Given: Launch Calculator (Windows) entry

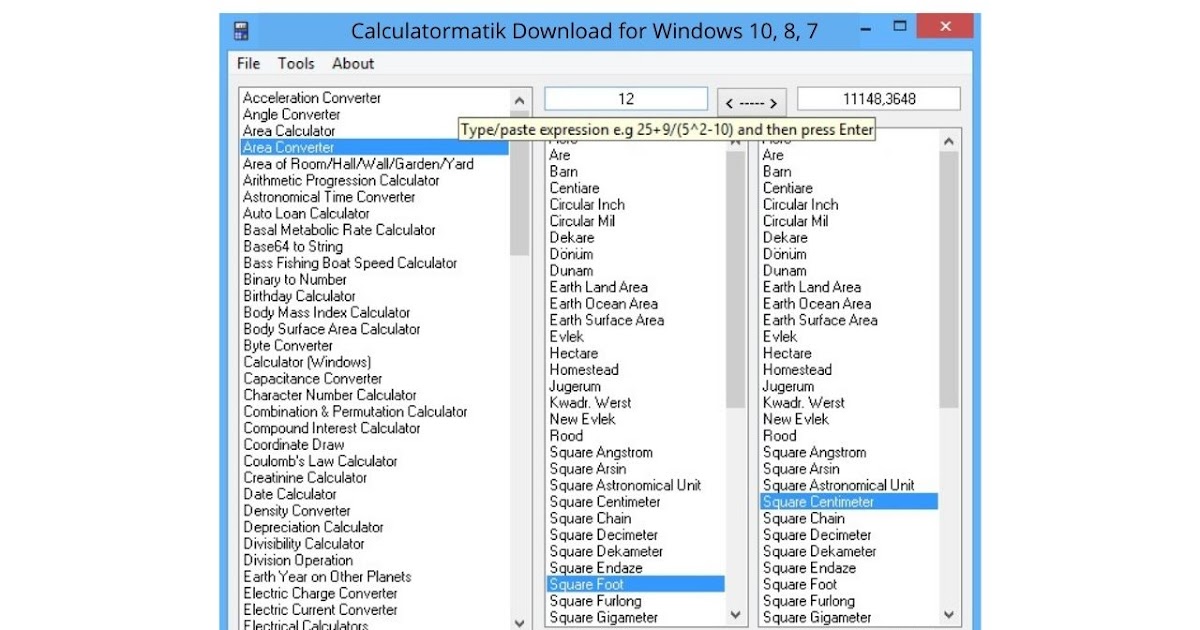Looking at the screenshot, I should 307,362.
